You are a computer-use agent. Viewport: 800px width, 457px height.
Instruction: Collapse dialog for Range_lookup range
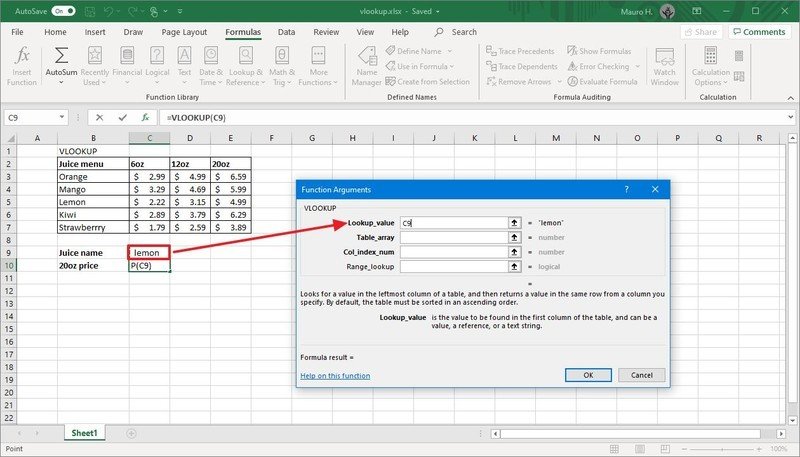pos(514,267)
